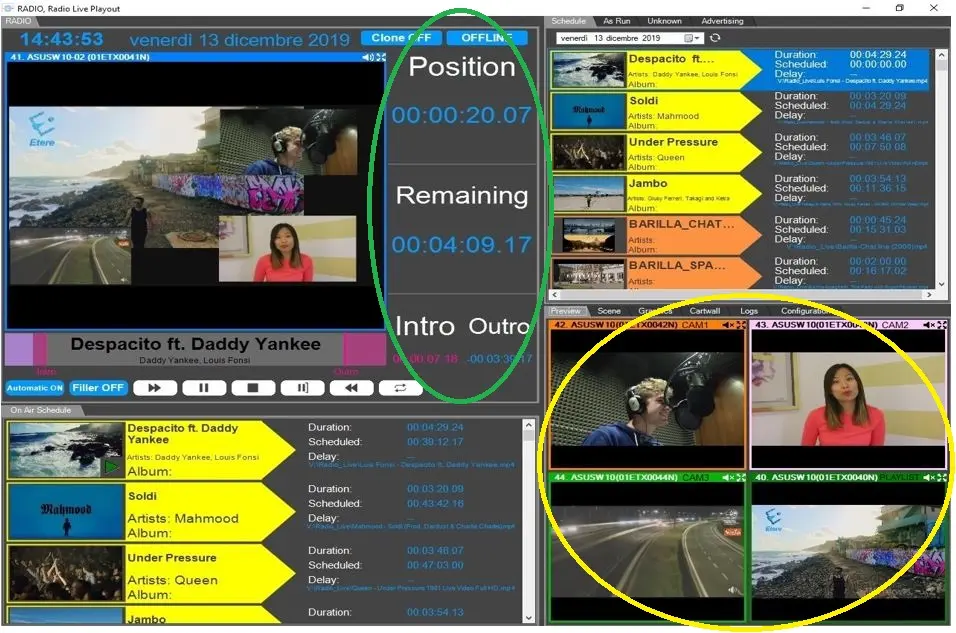Toggle the Automatic ON switch
The width and height of the screenshot is (956, 633).
(35, 388)
